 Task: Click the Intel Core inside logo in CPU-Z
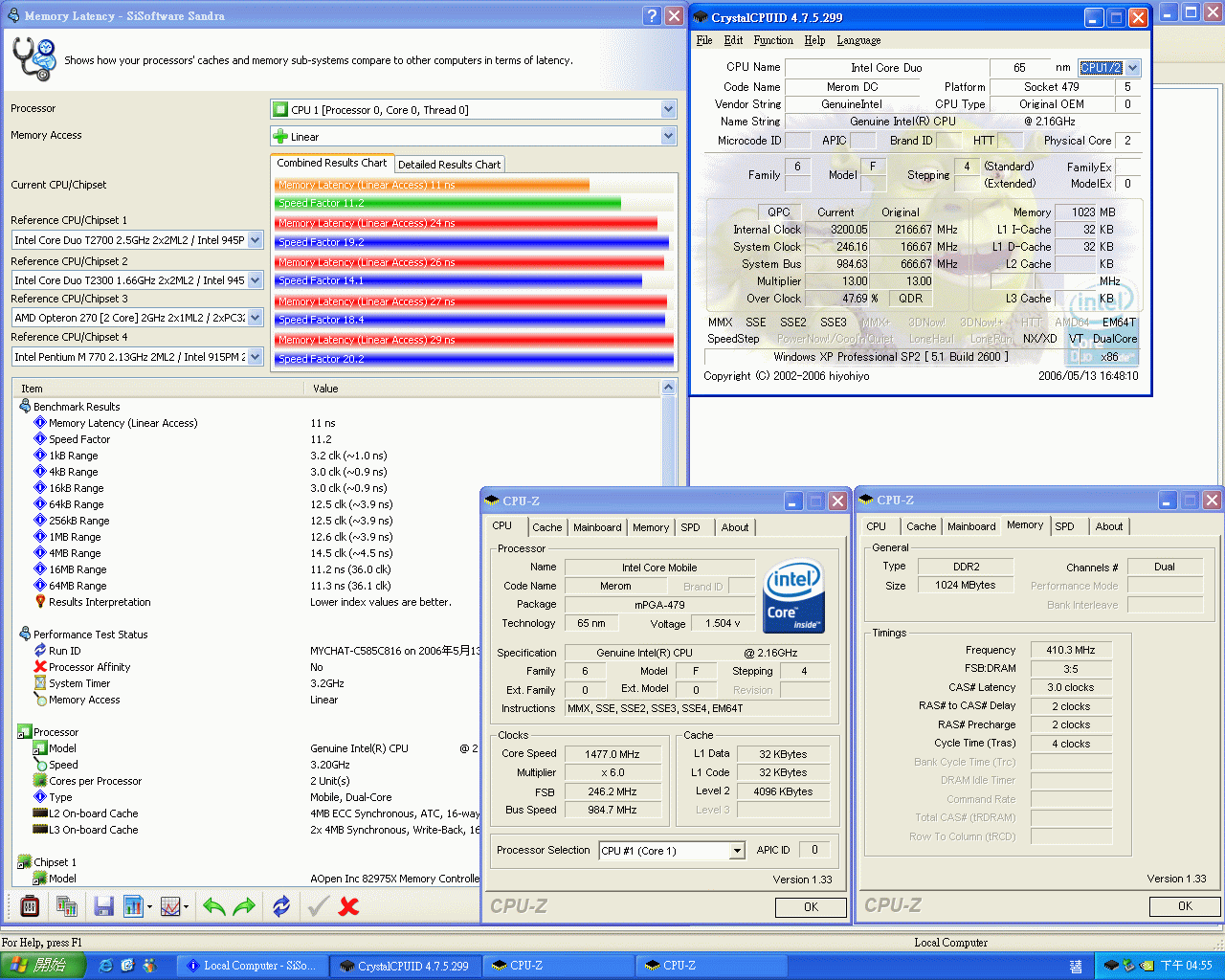793,596
